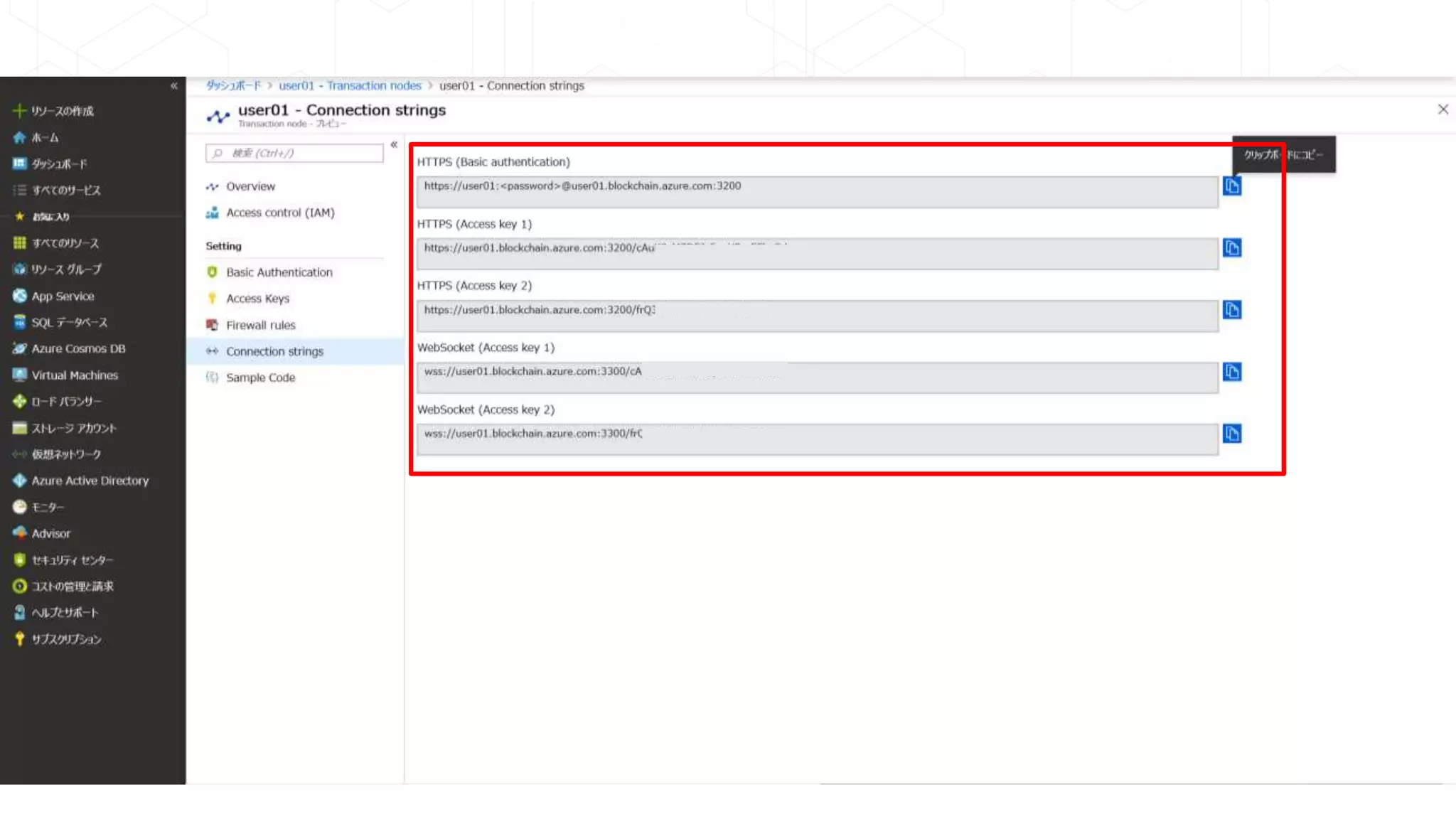Go to the Overview page
Viewport: 1456px width, 819px height.
pos(250,186)
